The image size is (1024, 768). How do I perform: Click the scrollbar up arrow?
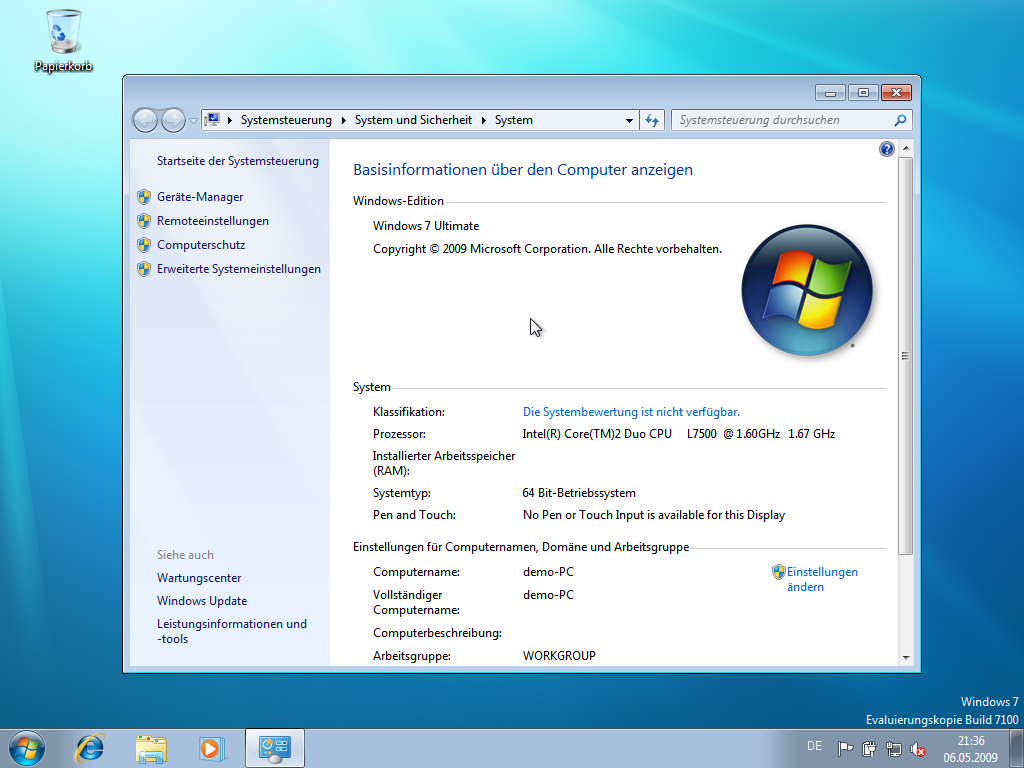click(906, 148)
